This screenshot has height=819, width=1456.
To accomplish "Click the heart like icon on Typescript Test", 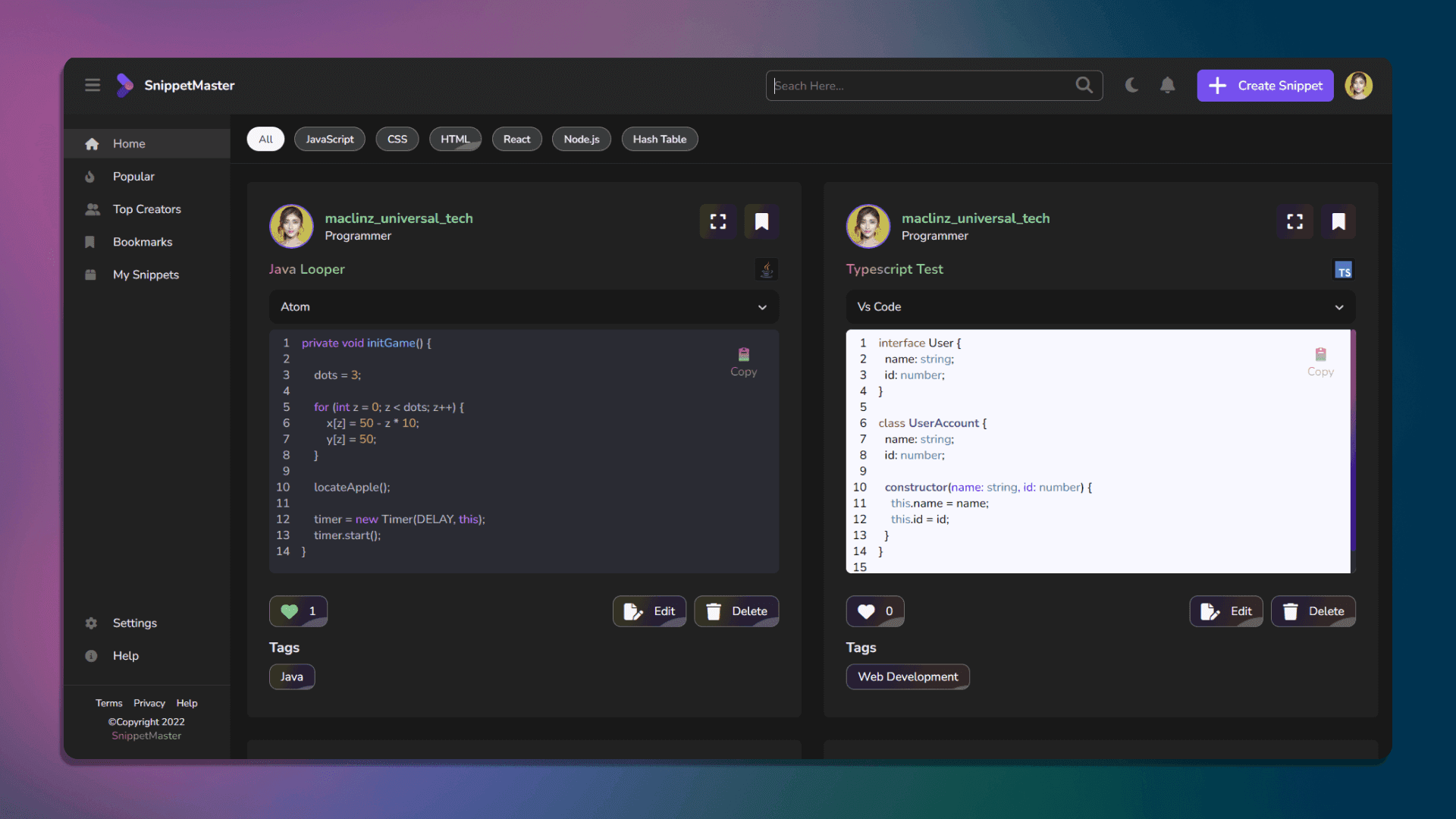I will tap(866, 611).
